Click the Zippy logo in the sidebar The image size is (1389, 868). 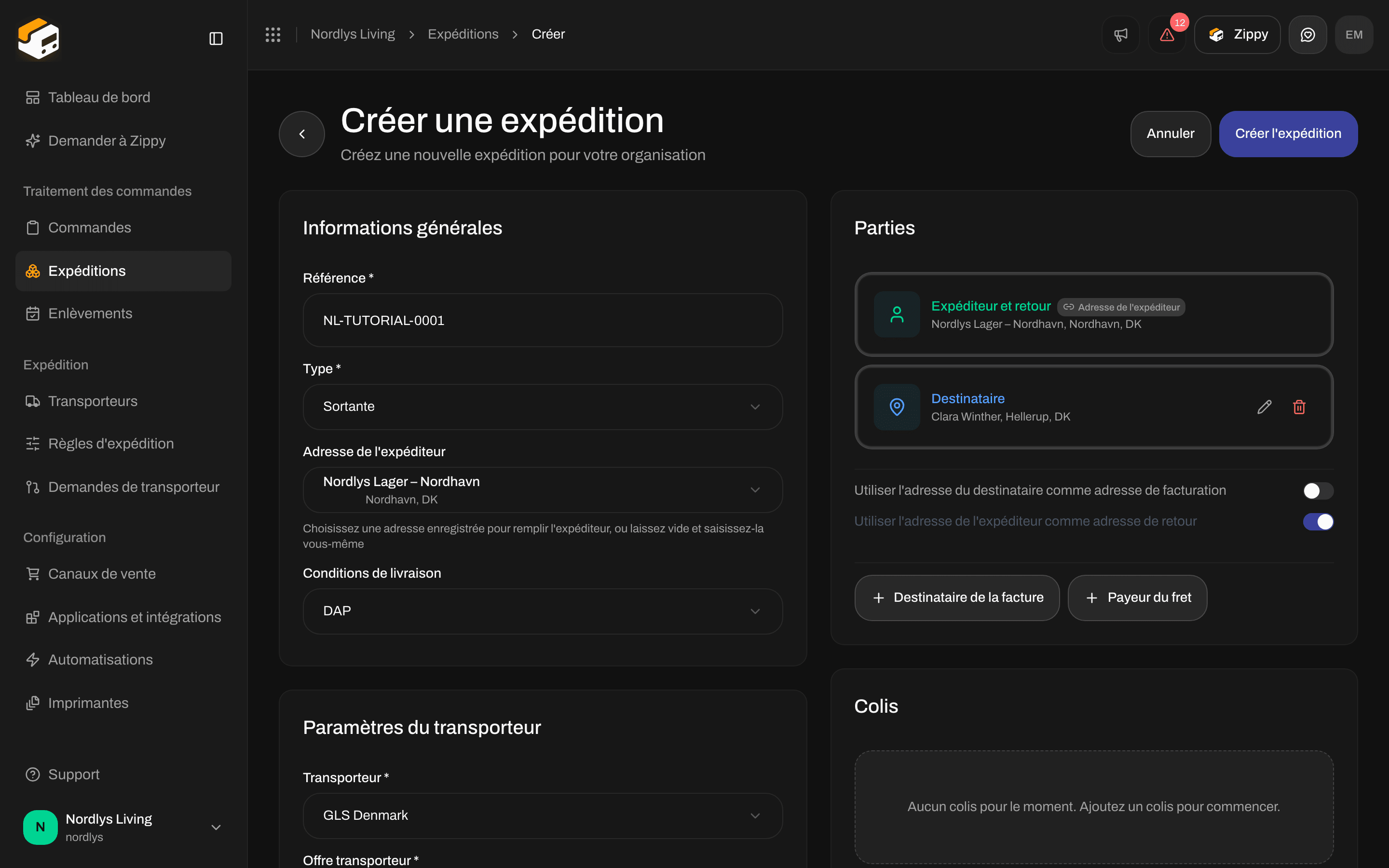pos(39,39)
